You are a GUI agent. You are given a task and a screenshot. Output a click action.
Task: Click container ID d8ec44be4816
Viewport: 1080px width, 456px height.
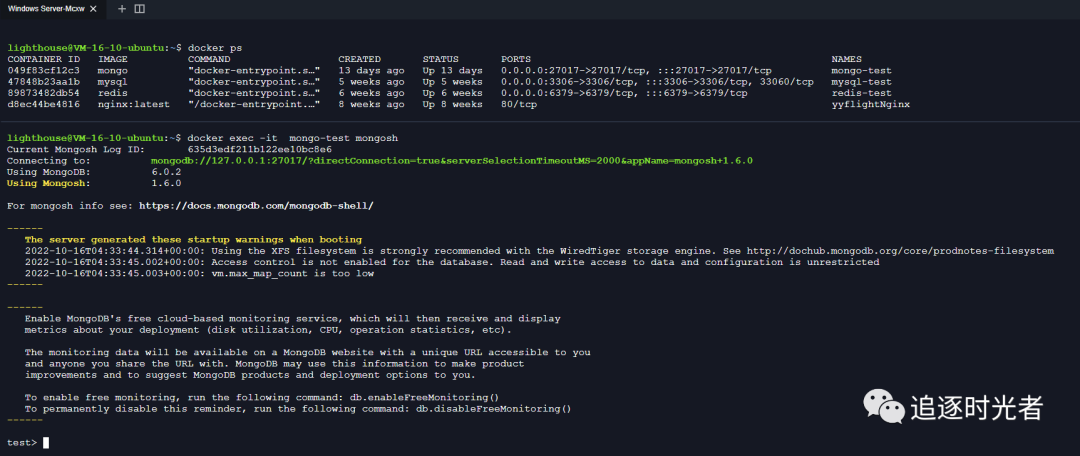click(x=43, y=104)
